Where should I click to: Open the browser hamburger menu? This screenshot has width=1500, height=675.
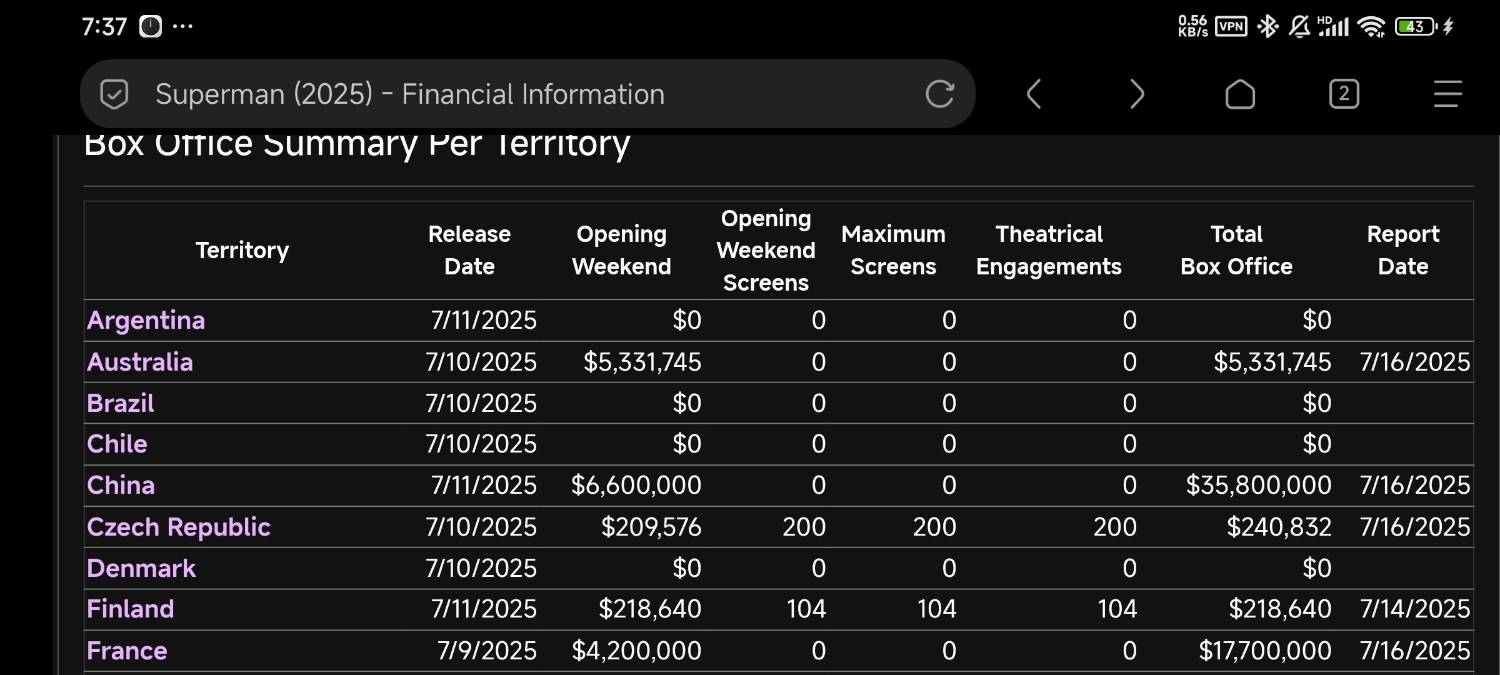click(x=1447, y=95)
